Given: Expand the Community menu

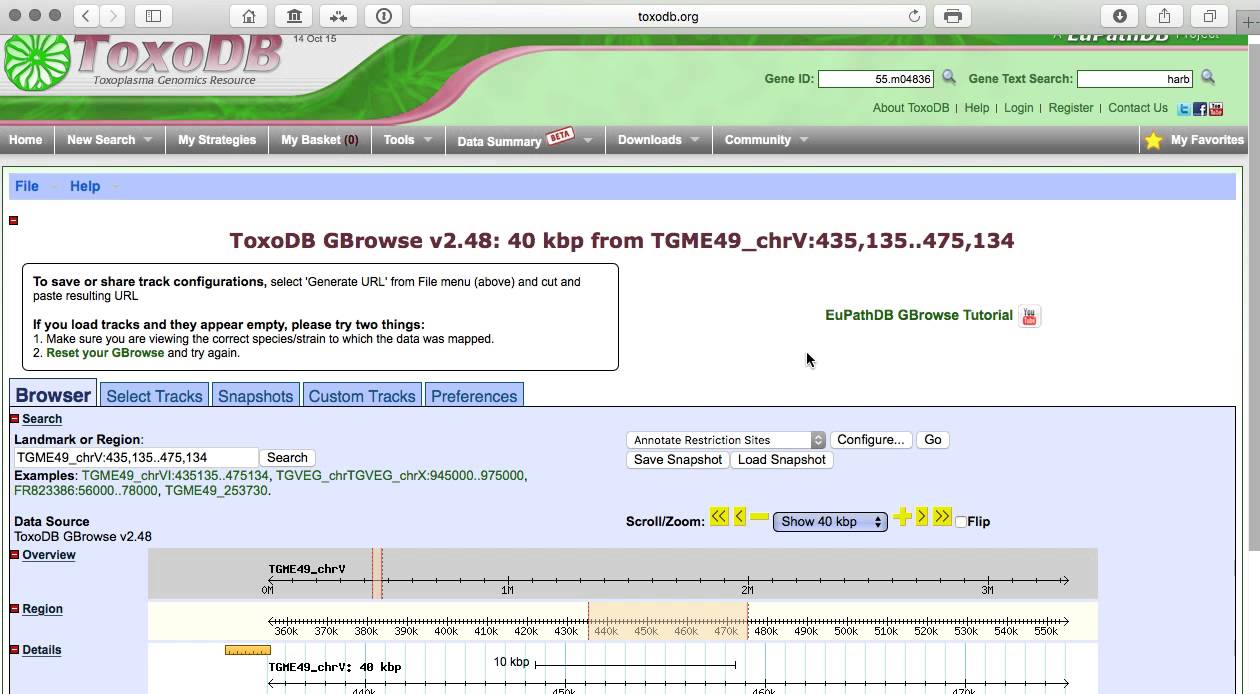Looking at the screenshot, I should point(766,140).
